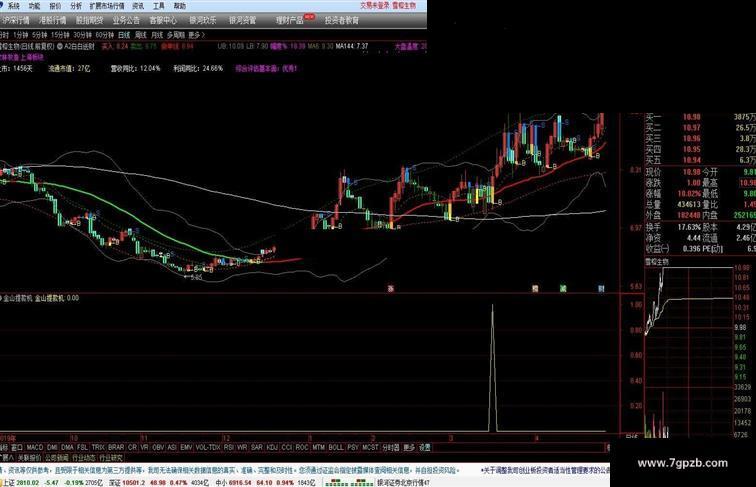
Task: Select the 1分钟 chart period
Action: 21,35
